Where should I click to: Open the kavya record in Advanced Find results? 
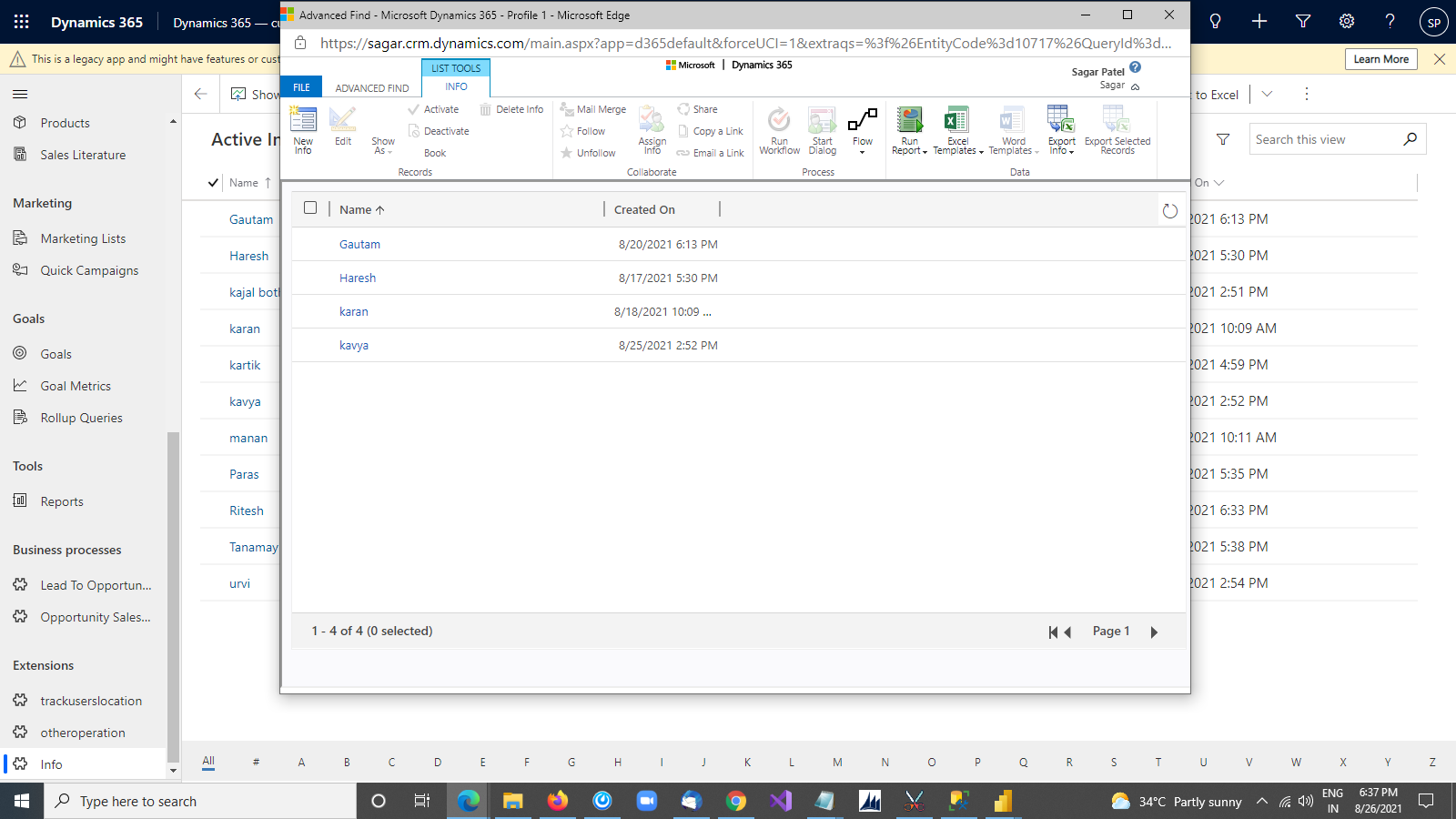(x=354, y=345)
